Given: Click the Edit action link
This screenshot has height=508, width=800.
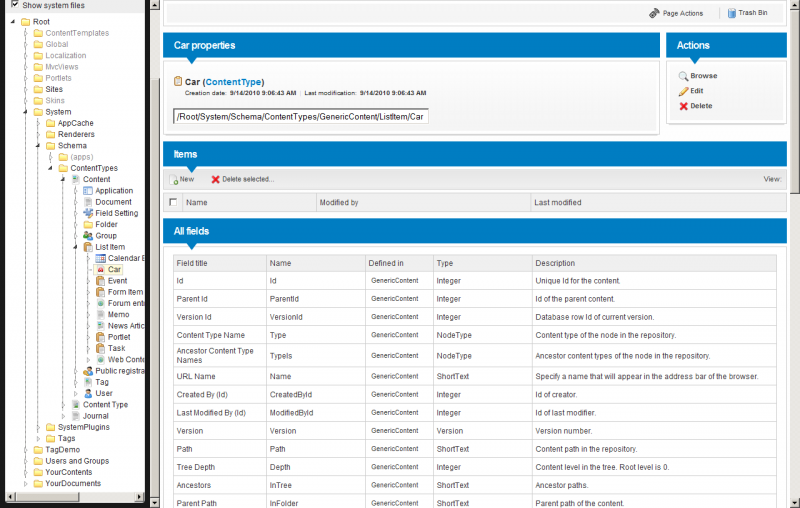Looking at the screenshot, I should click(x=696, y=91).
